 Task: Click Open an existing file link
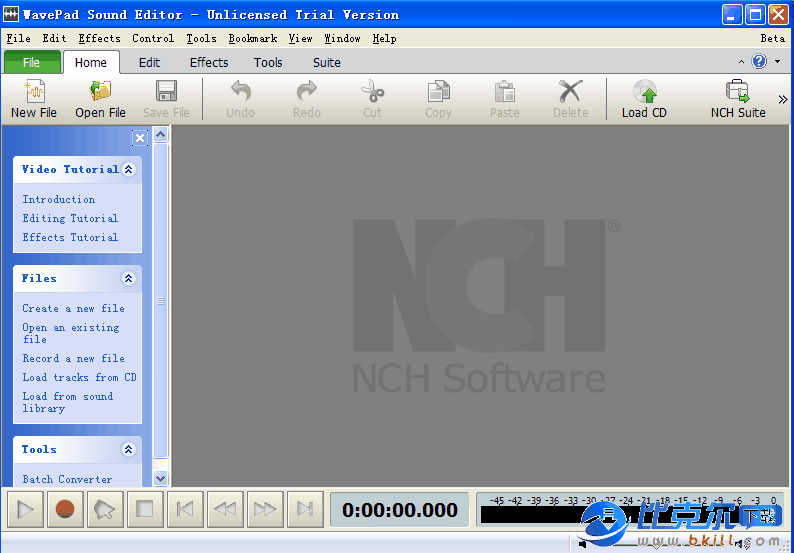71,333
